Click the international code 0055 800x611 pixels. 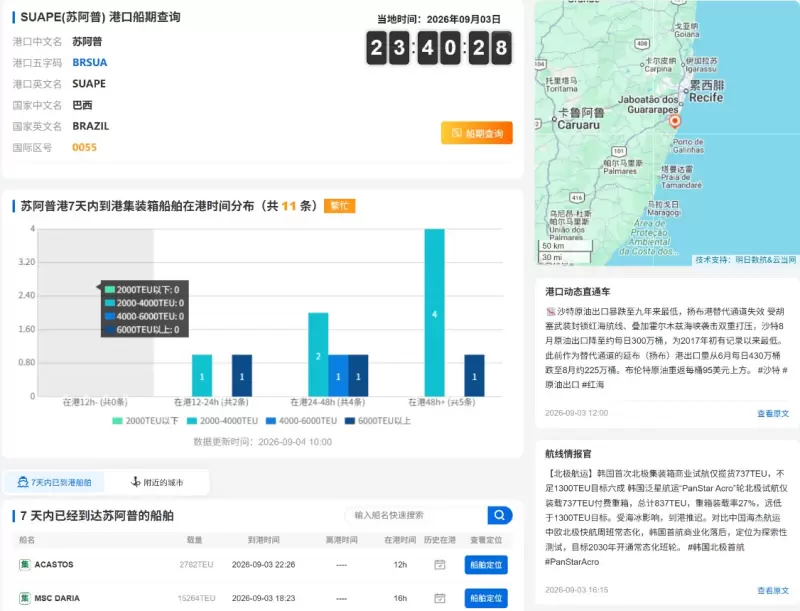click(85, 147)
